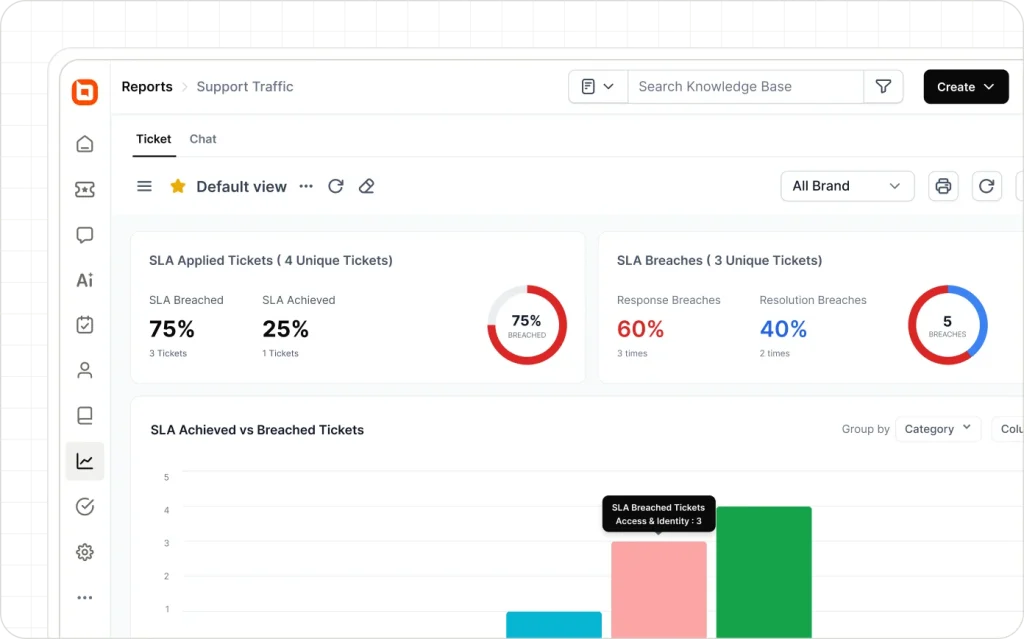The height and width of the screenshot is (639, 1024).
Task: Click the green bar in chart
Action: [764, 572]
